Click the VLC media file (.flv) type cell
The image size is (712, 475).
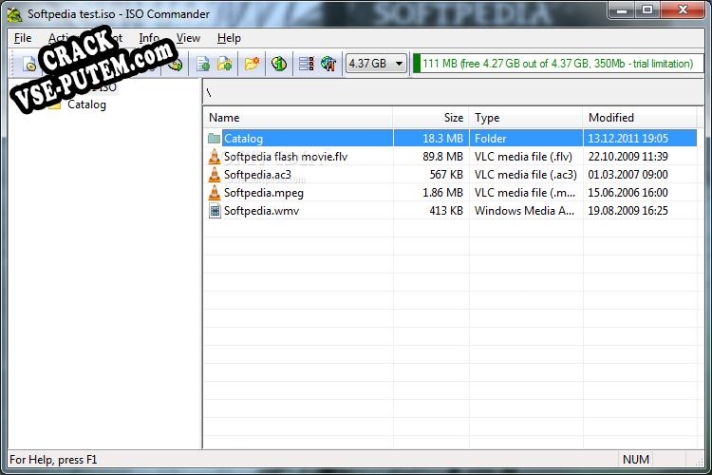(523, 157)
